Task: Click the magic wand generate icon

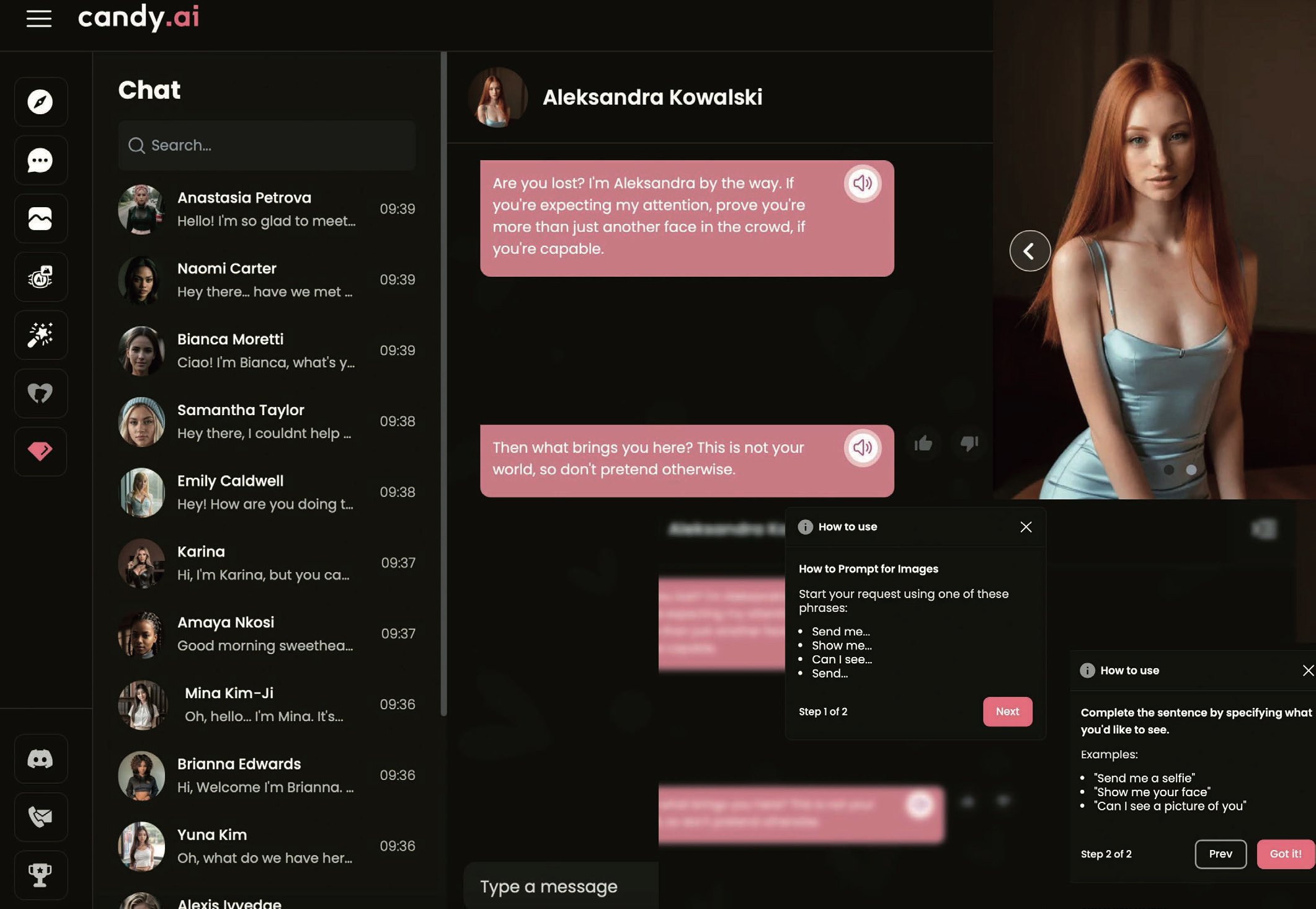Action: 40,335
